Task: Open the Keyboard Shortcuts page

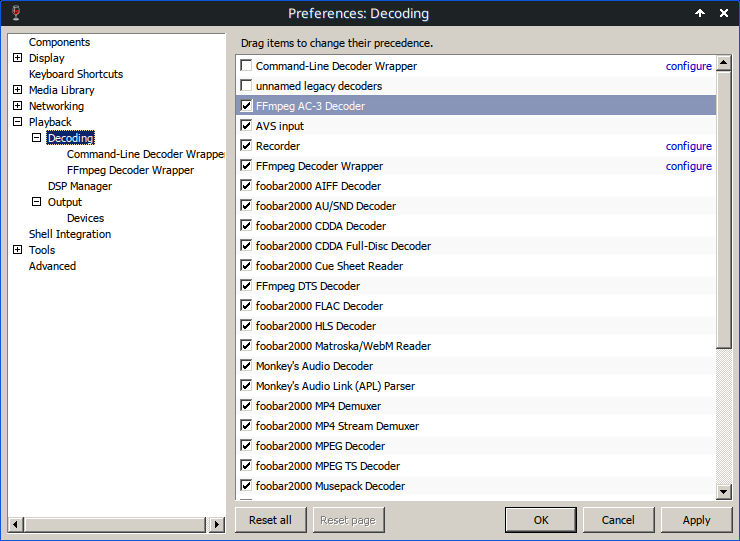Action: coord(76,74)
